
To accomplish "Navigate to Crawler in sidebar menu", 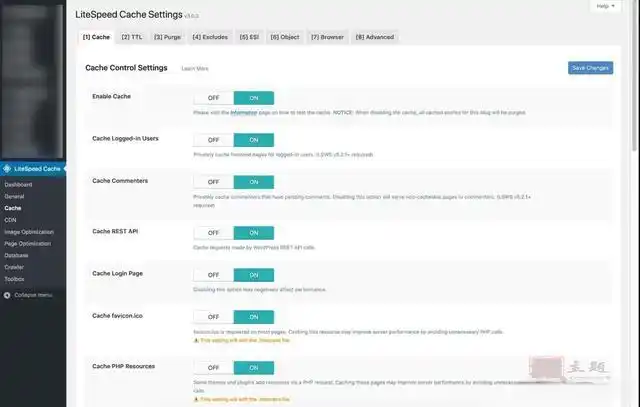I will point(16,267).
